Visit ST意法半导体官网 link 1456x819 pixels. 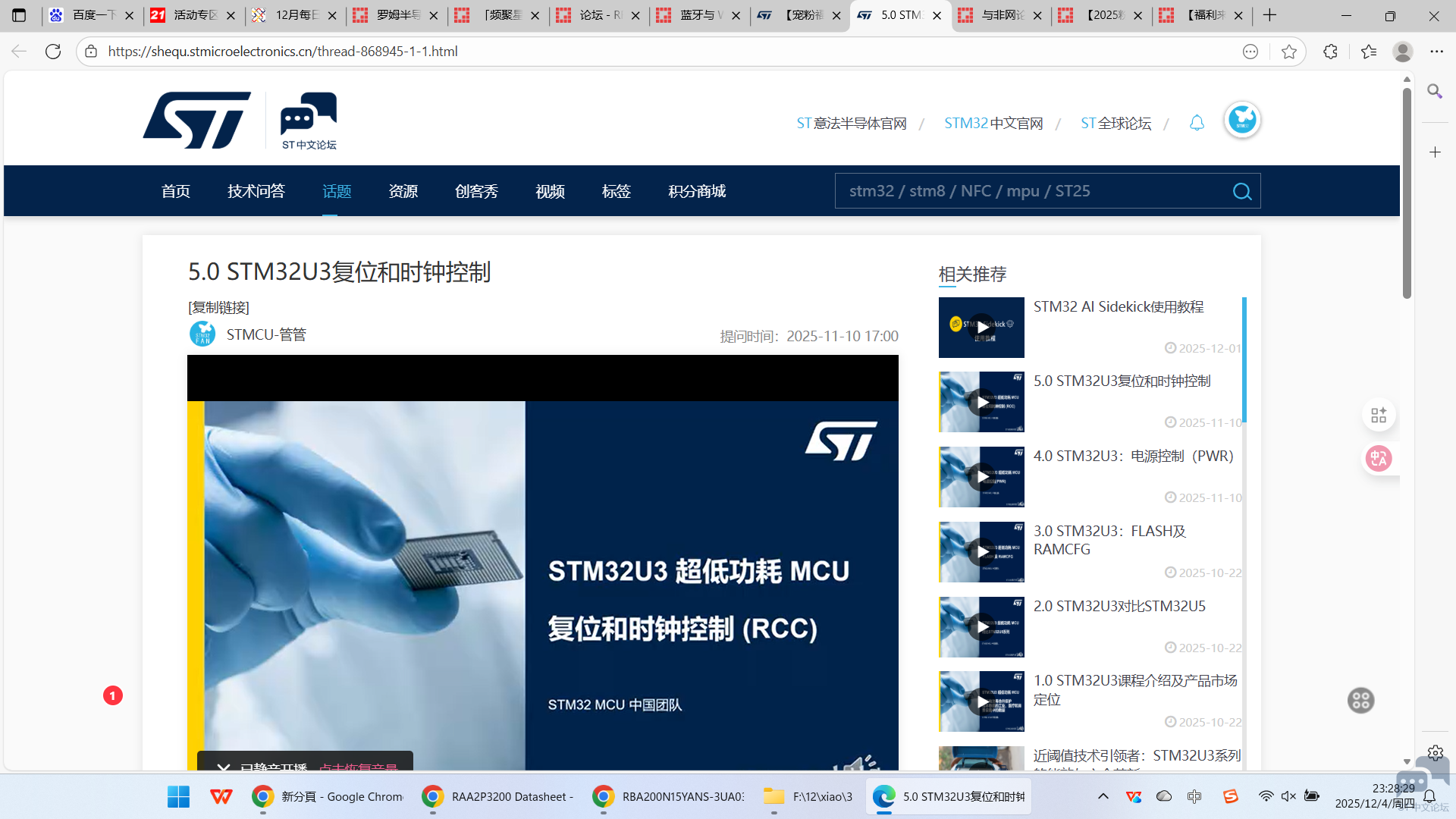click(x=852, y=124)
